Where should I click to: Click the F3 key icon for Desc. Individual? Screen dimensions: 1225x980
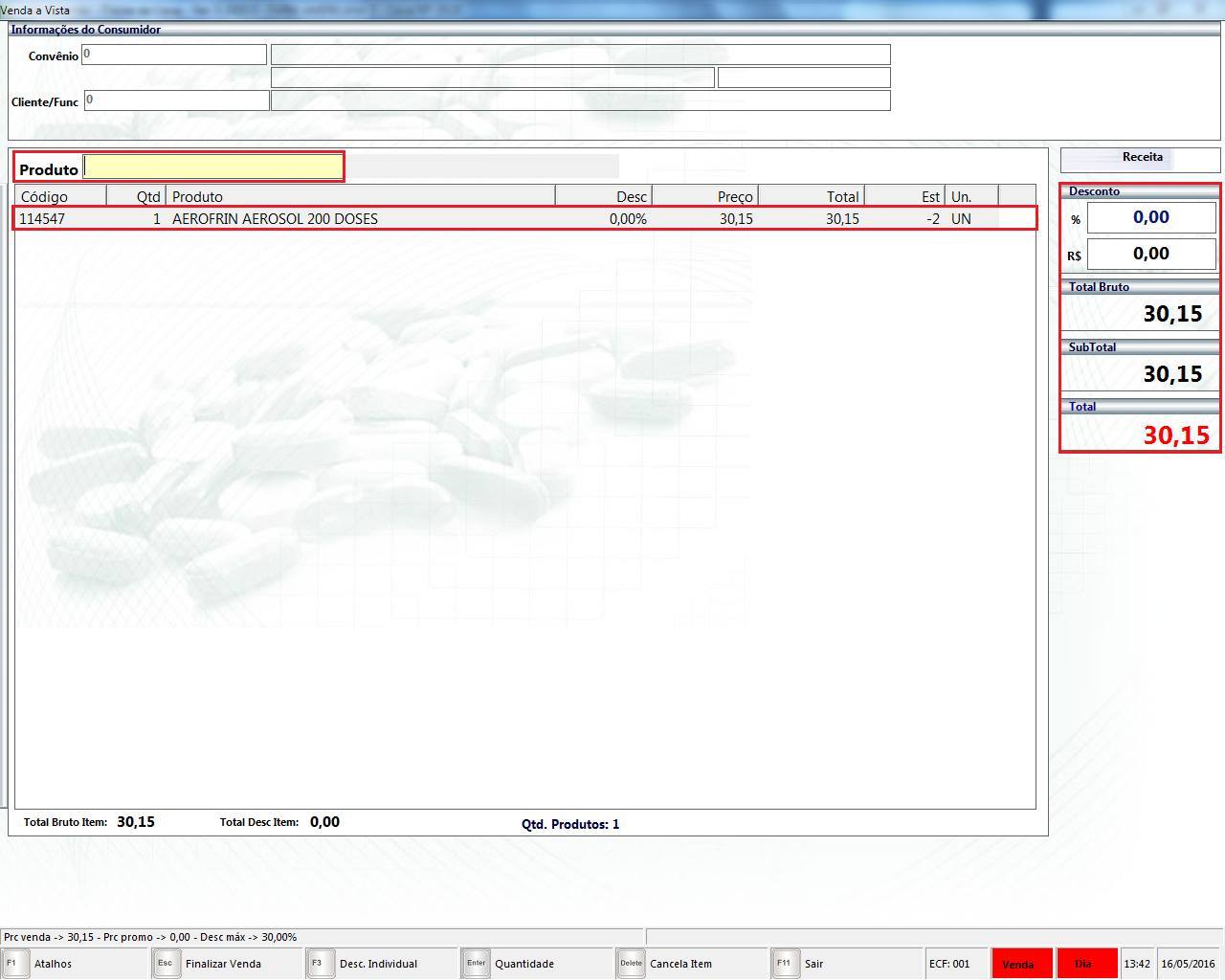[319, 964]
